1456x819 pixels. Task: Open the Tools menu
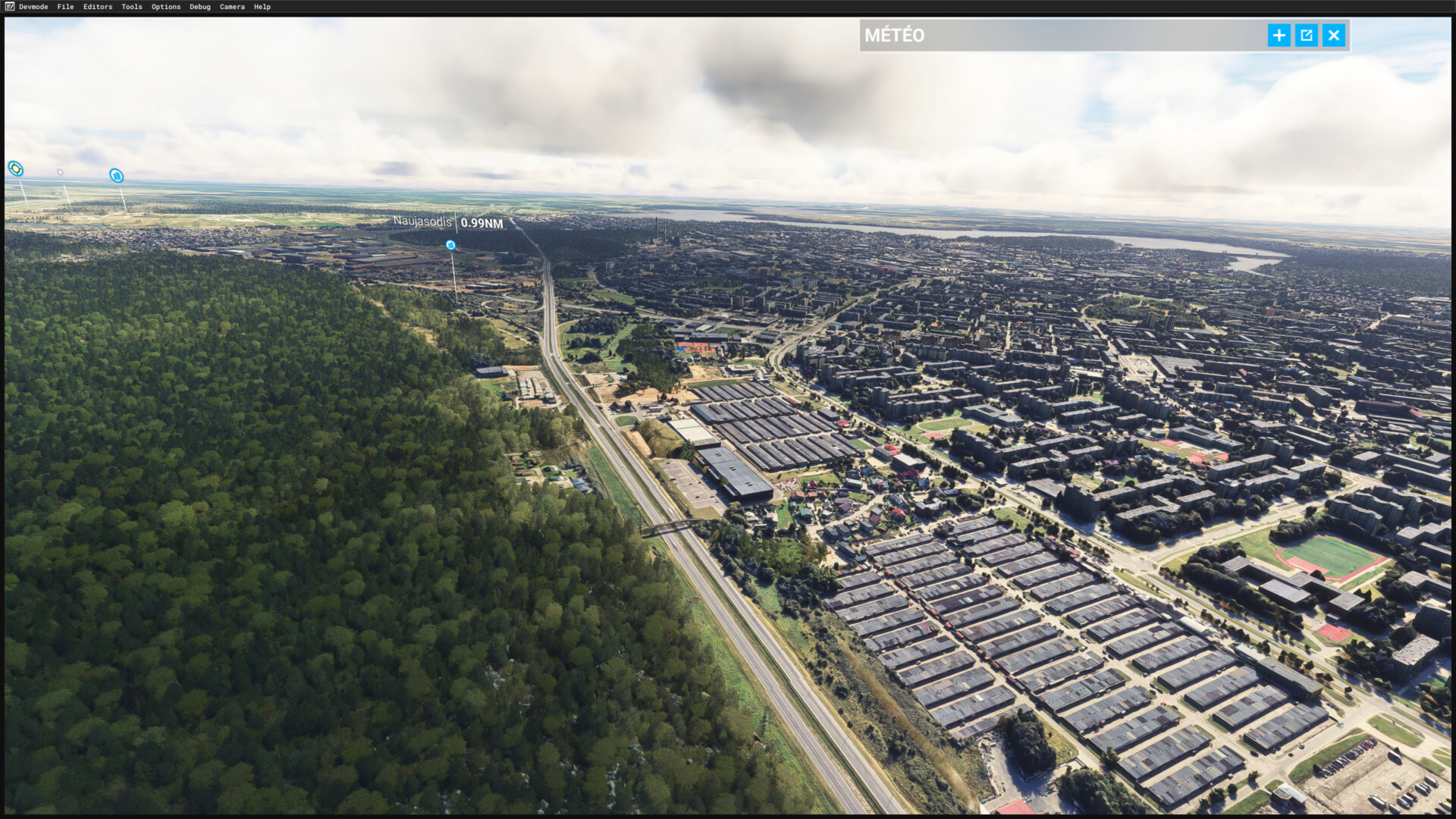132,7
